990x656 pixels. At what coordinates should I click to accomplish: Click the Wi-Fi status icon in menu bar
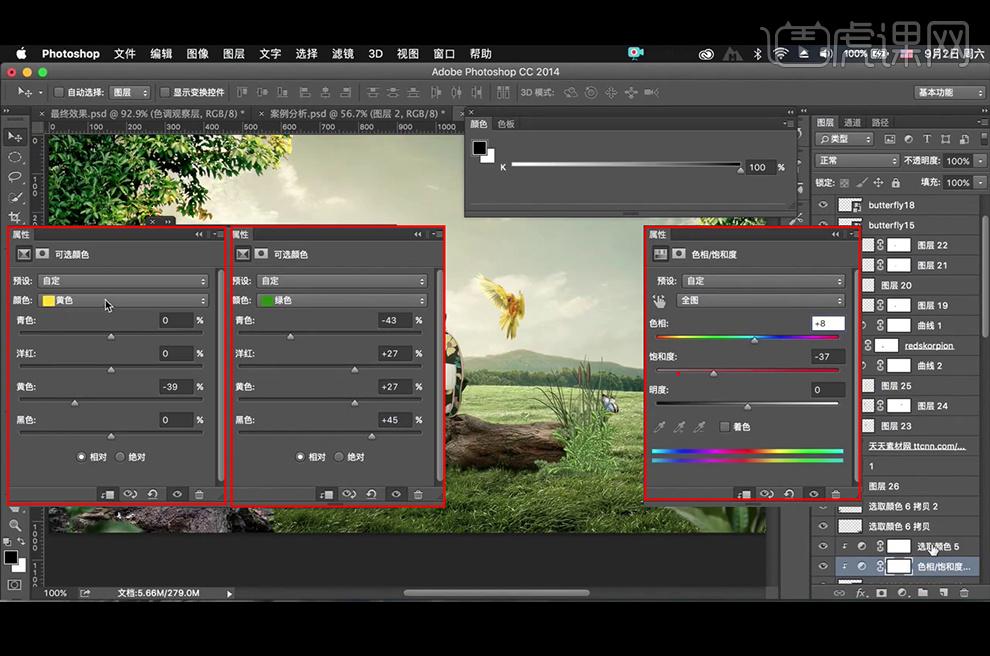tap(780, 54)
